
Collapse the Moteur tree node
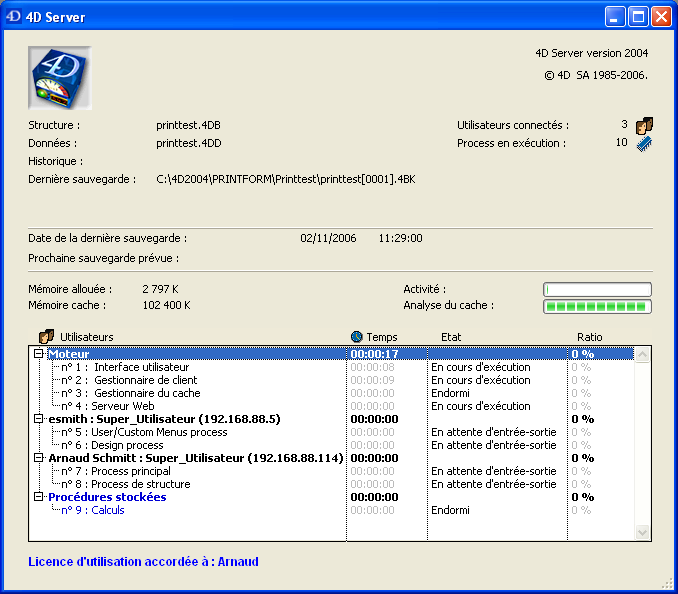(x=39, y=354)
